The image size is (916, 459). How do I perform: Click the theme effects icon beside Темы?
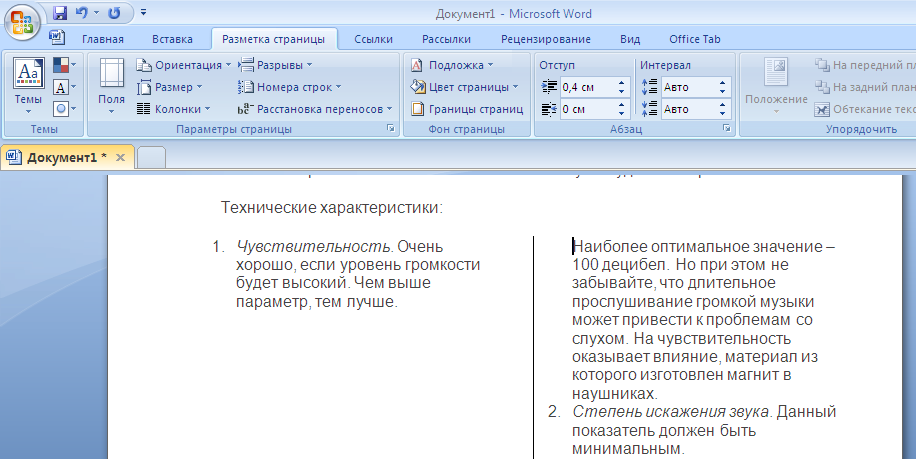click(62, 108)
